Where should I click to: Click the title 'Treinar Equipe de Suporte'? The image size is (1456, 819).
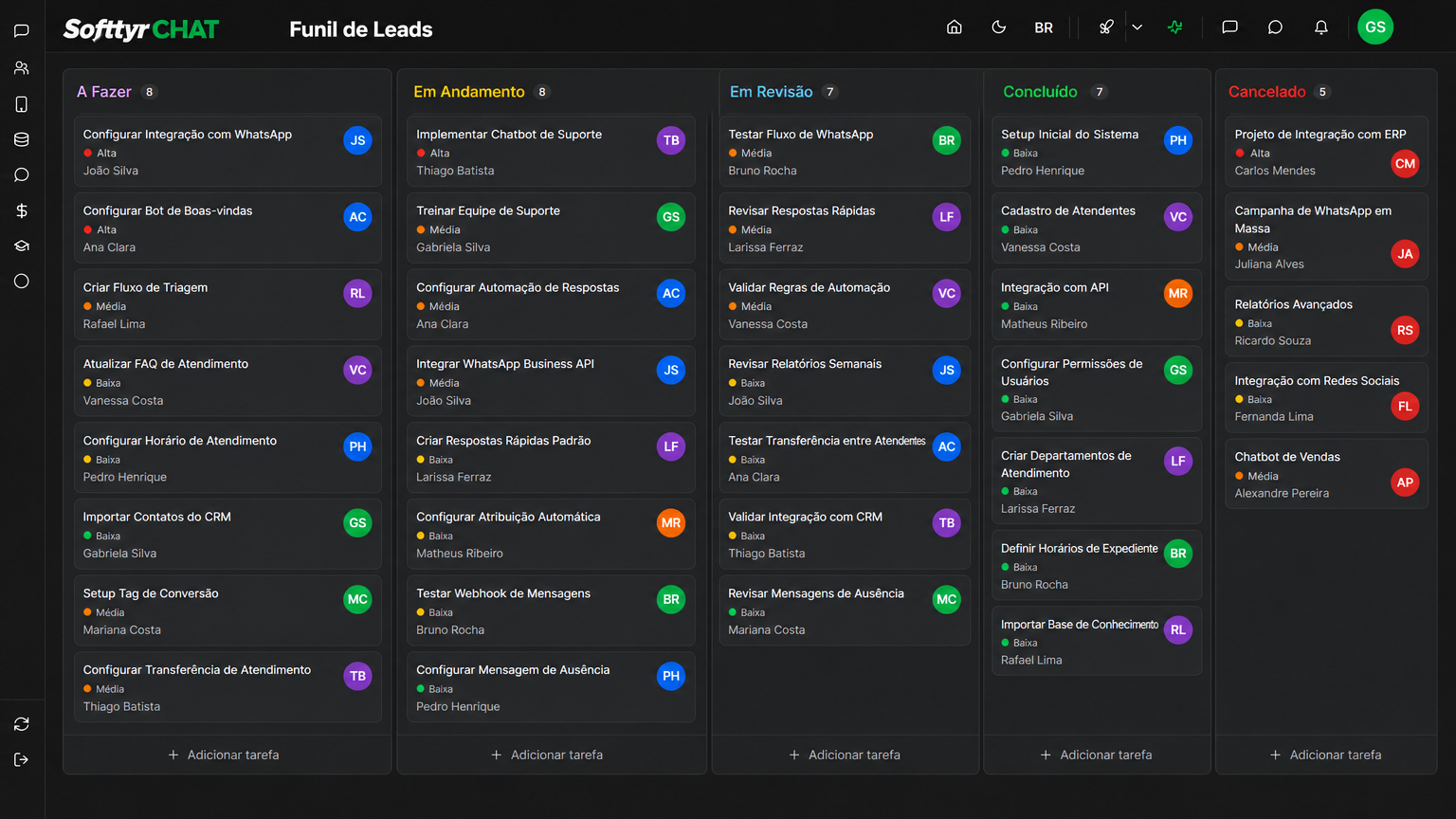(488, 211)
